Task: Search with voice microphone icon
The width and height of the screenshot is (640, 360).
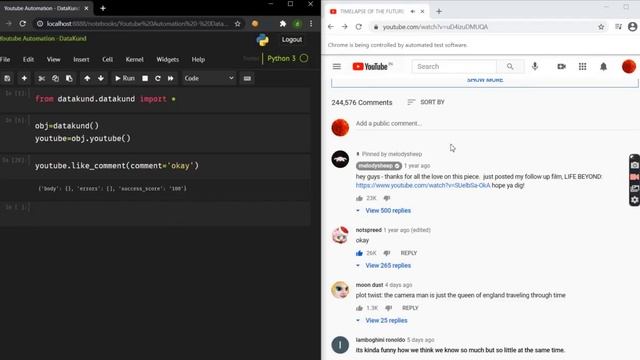Action: (535, 67)
